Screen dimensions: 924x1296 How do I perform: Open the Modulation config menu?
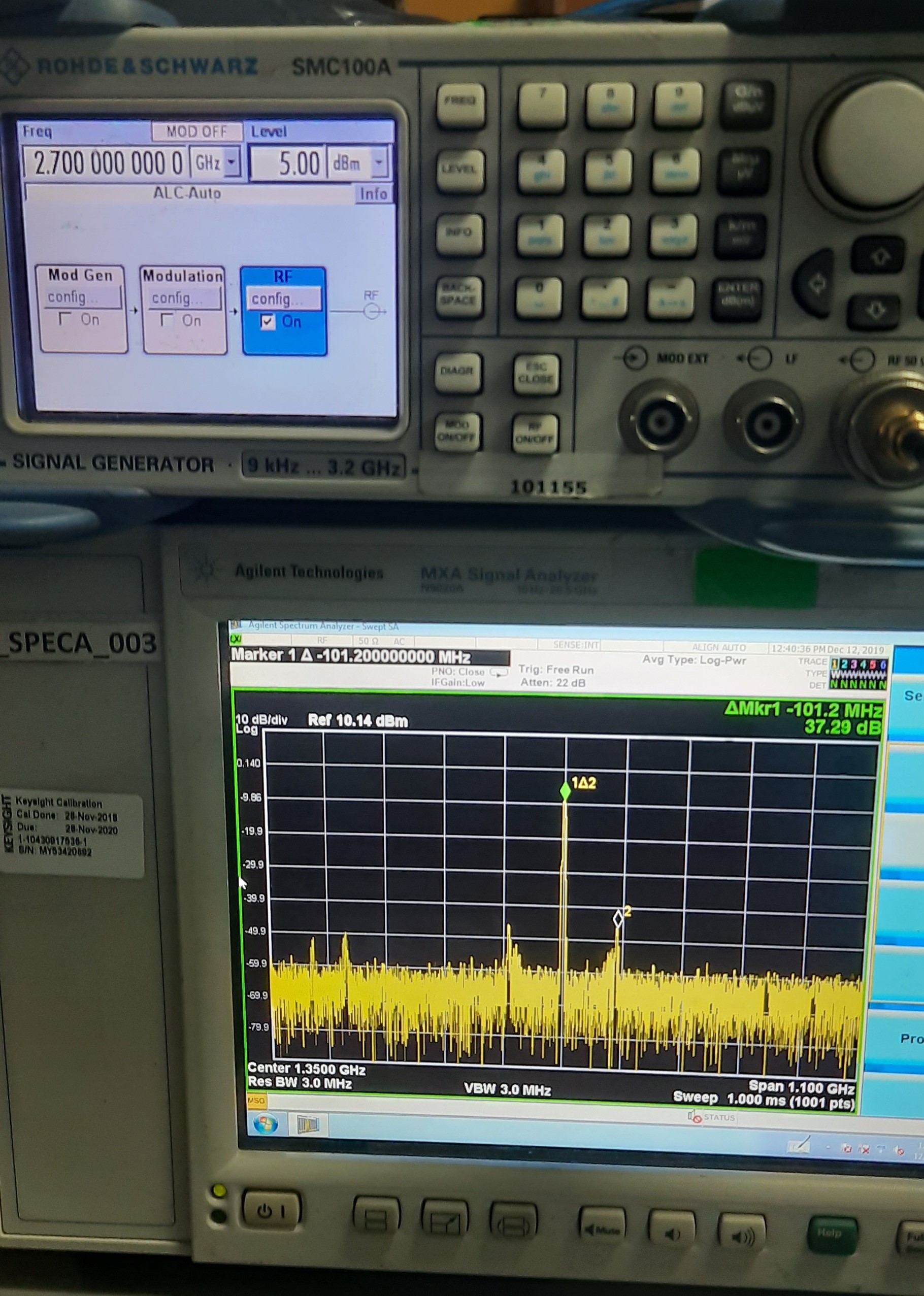click(184, 298)
